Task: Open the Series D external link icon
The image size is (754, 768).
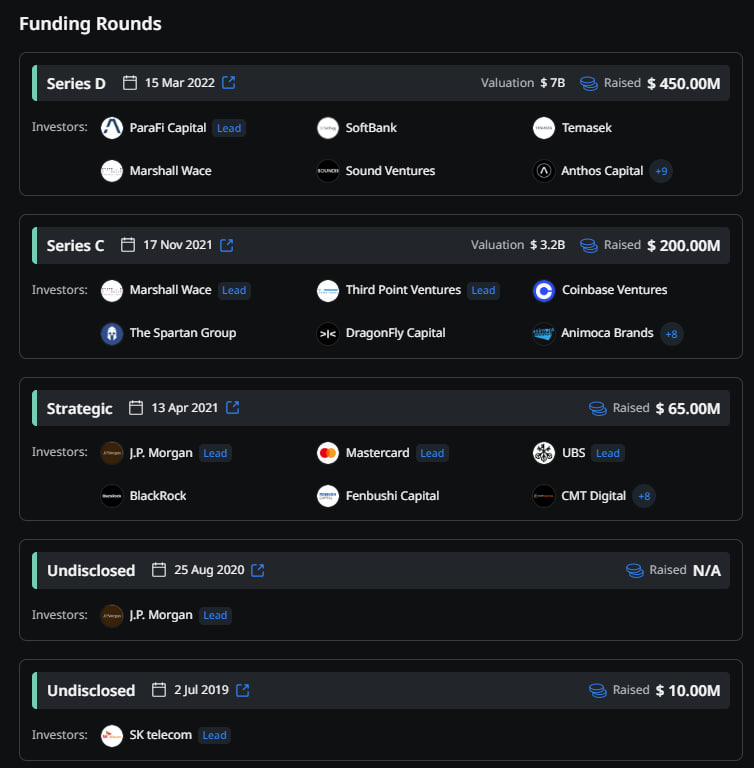Action: coord(228,83)
